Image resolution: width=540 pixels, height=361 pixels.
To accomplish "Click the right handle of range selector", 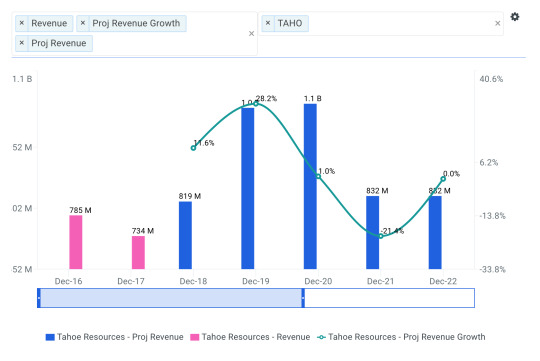I will coord(303,298).
